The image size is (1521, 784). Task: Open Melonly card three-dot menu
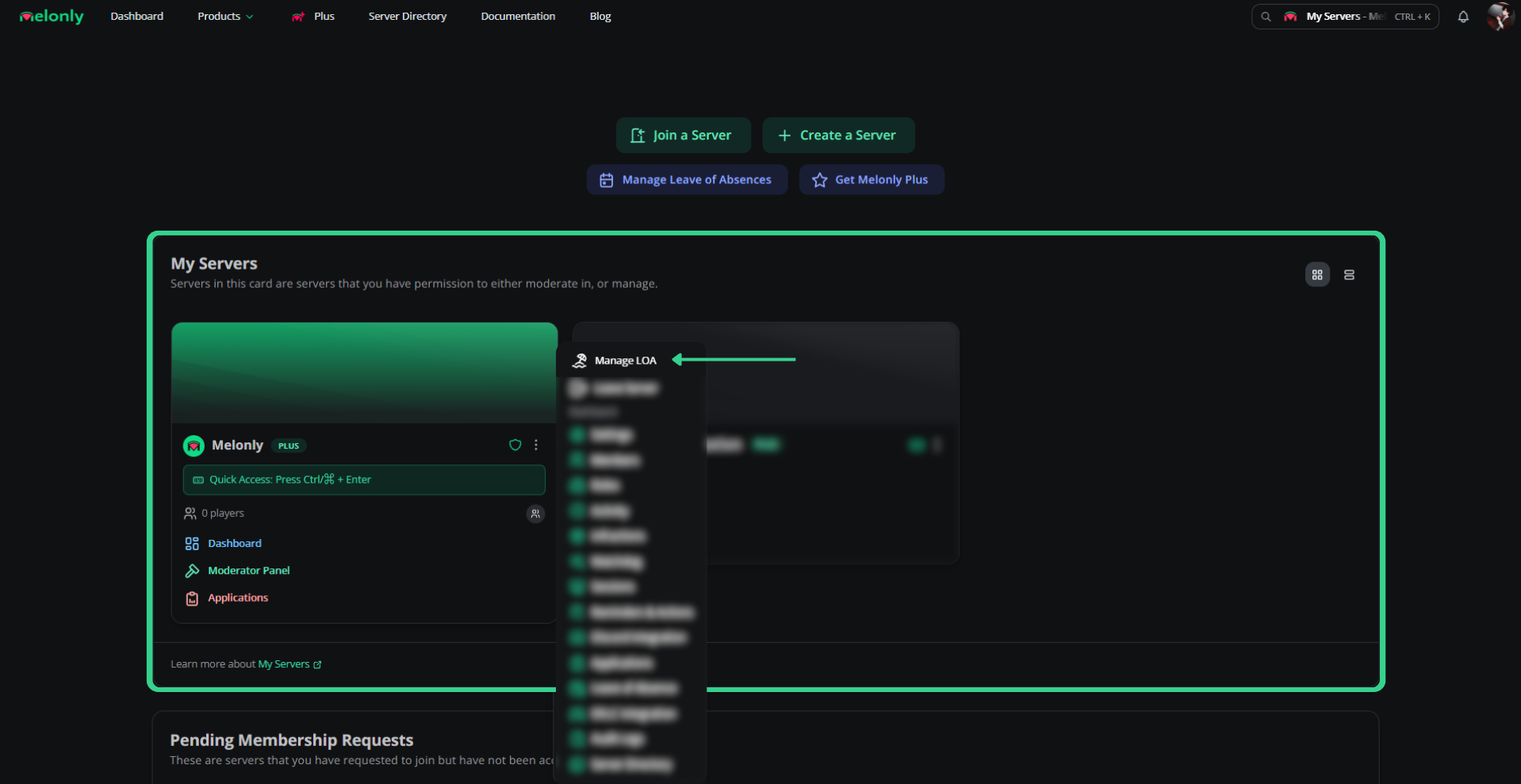click(536, 445)
